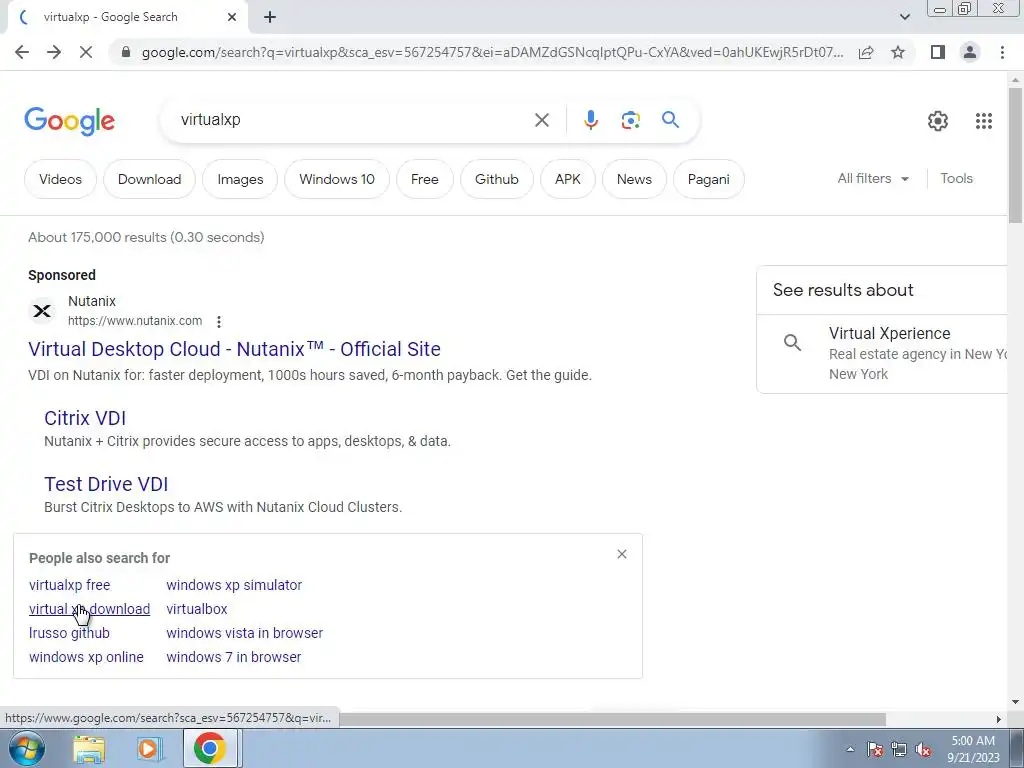Go forward with the arrow button

coord(54,52)
